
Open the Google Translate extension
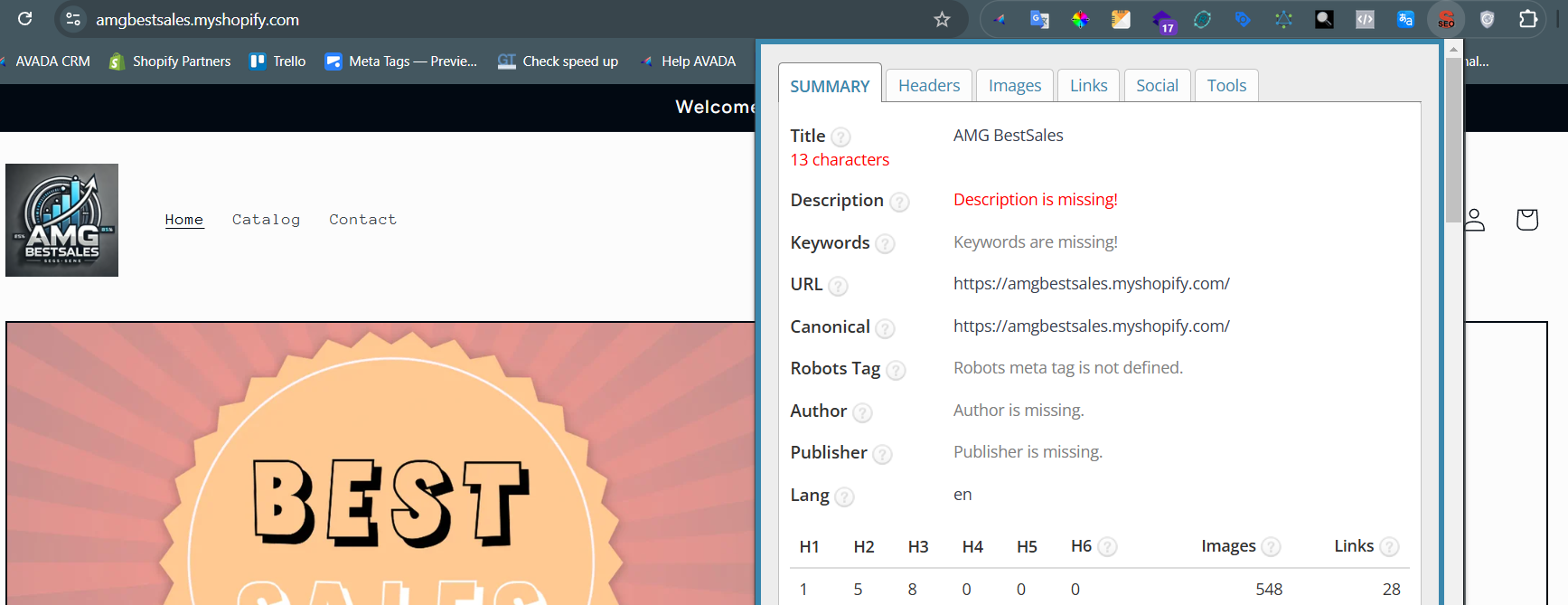(1039, 19)
